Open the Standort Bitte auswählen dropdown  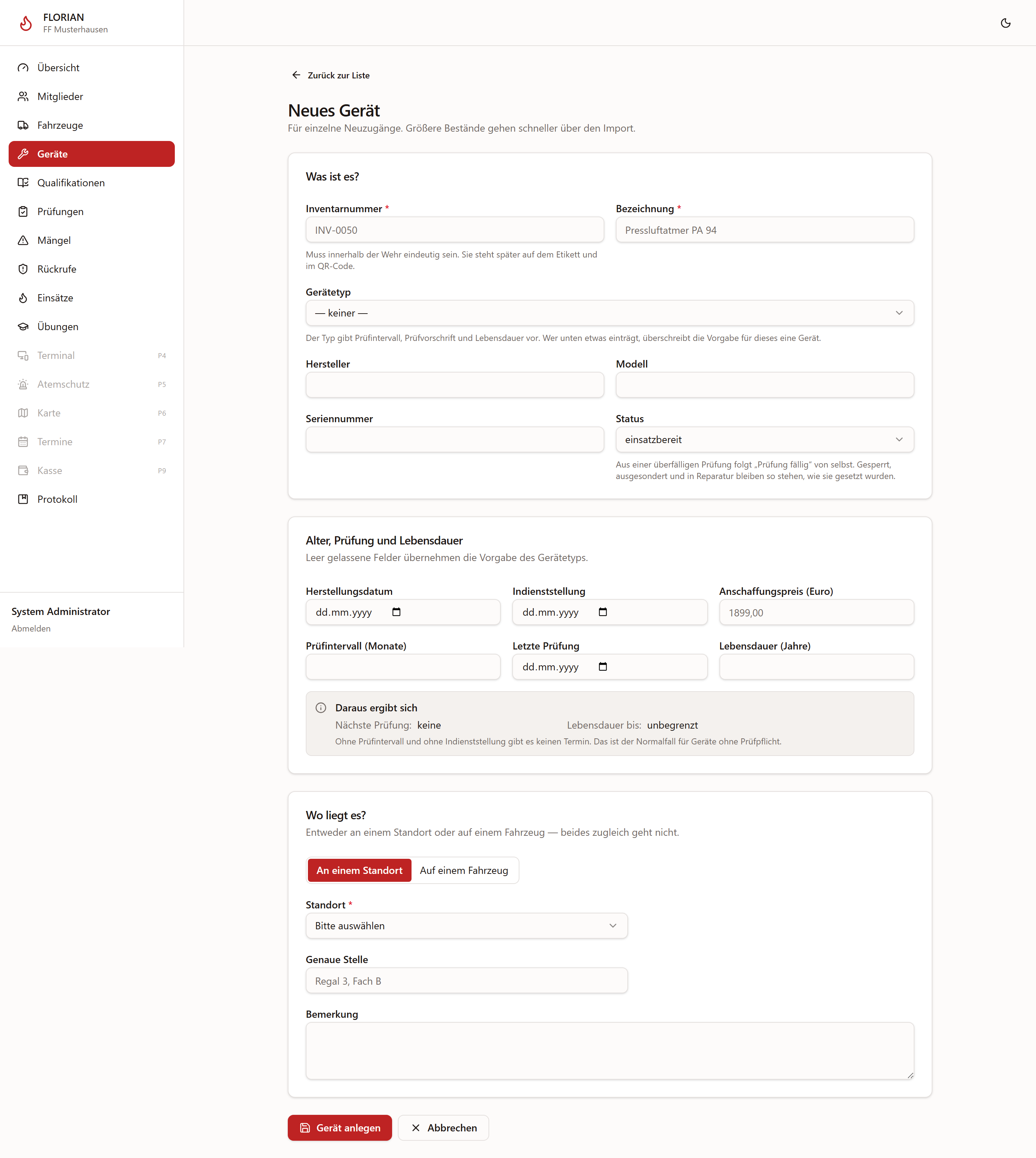[466, 925]
